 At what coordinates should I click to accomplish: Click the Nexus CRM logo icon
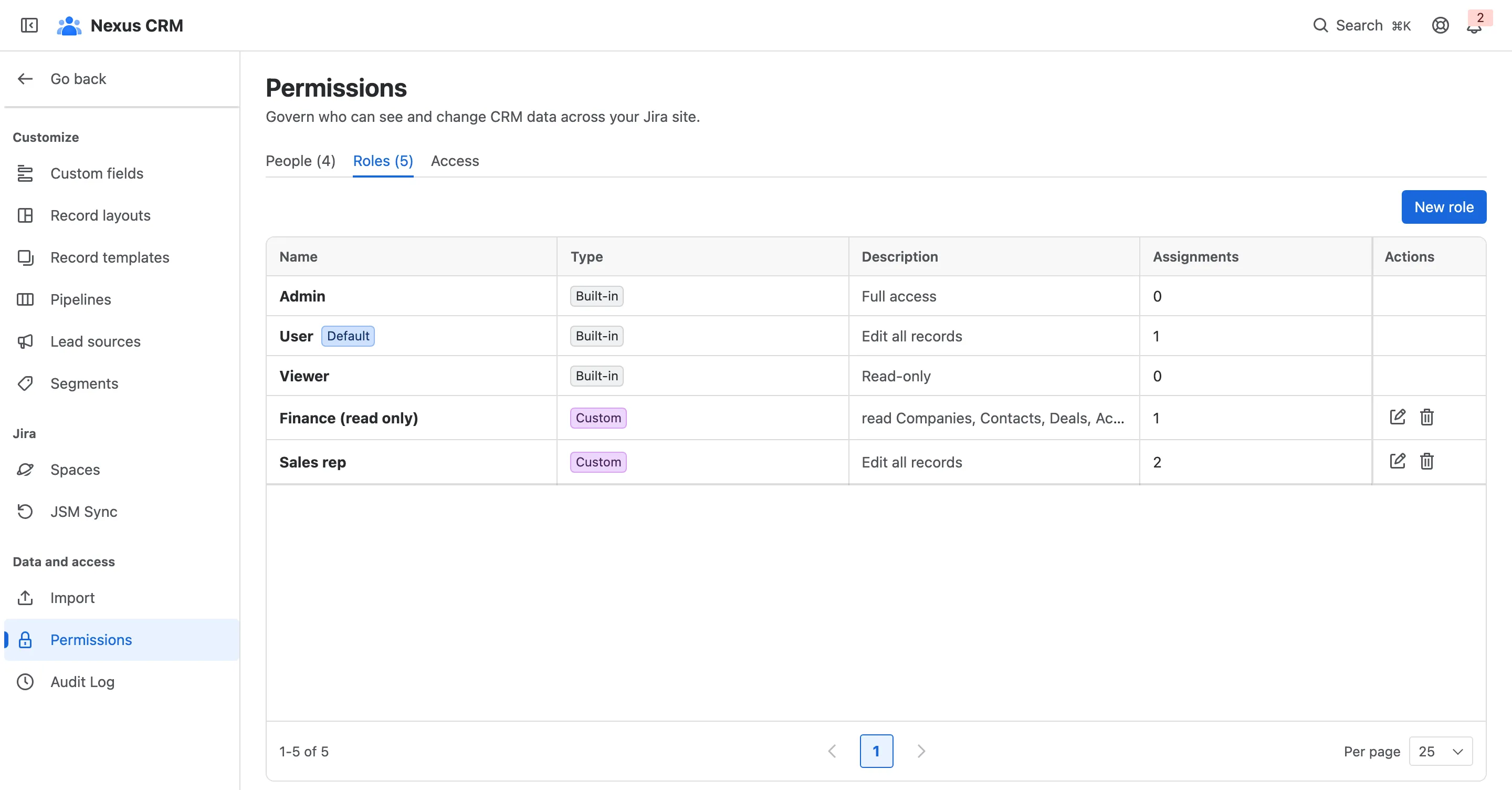(x=69, y=25)
